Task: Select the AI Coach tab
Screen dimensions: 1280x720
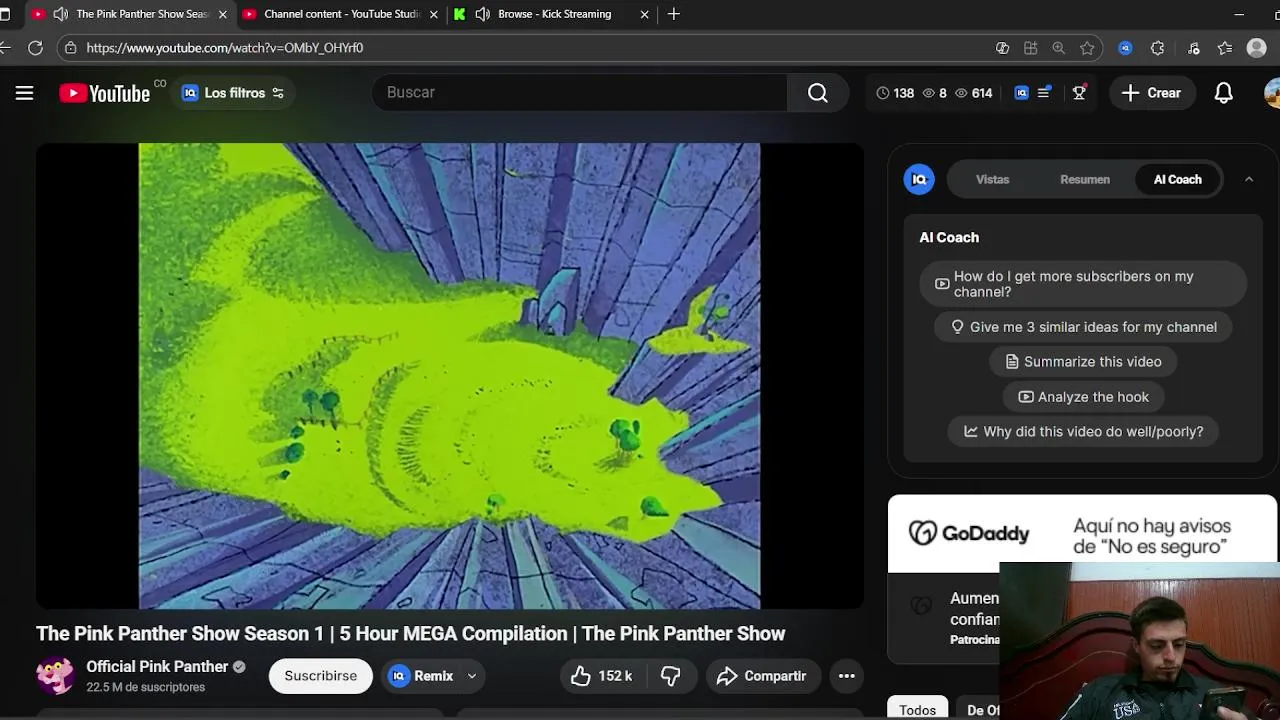Action: [1177, 179]
